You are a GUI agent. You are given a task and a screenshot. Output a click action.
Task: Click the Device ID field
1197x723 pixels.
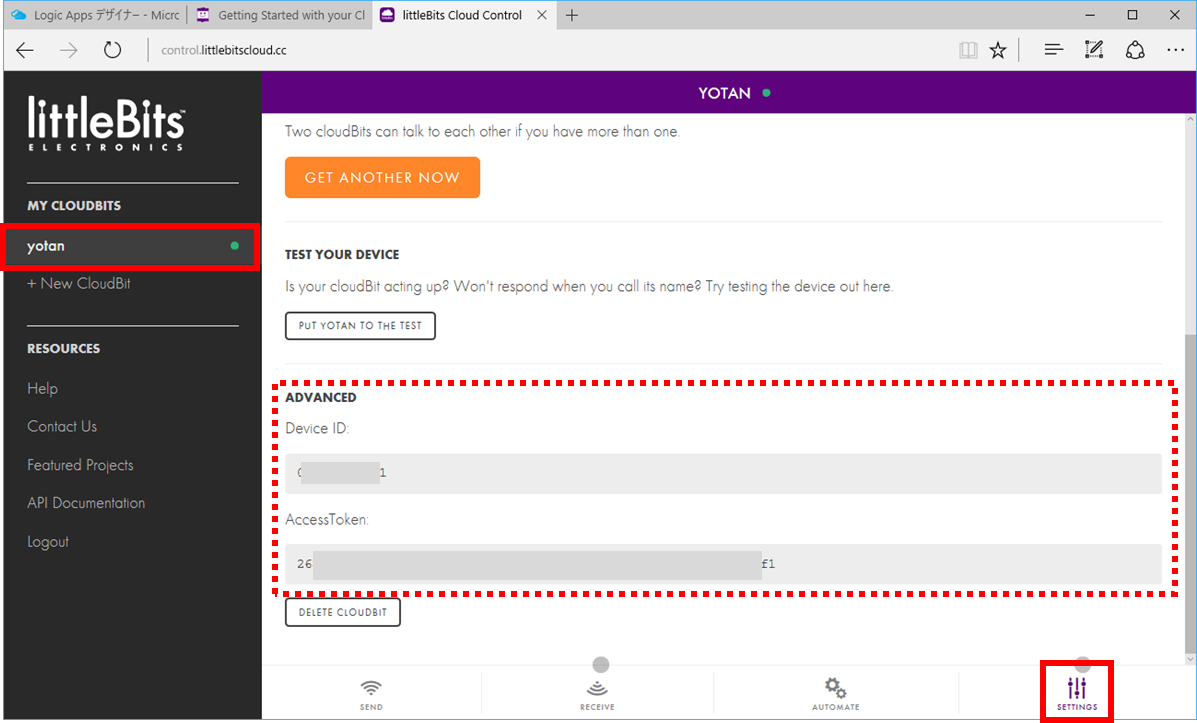point(723,473)
